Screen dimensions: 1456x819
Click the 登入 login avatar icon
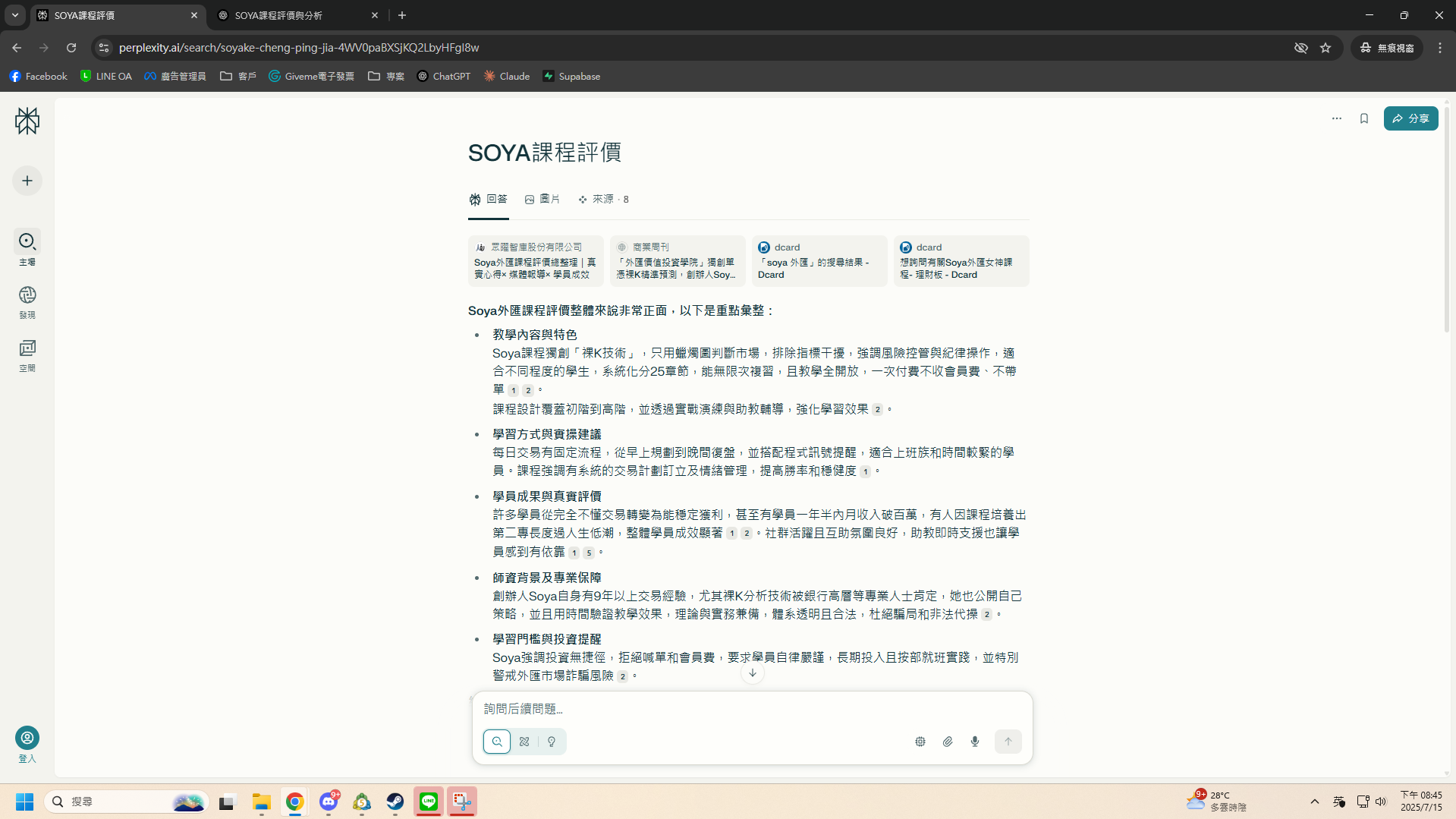pyautogui.click(x=27, y=738)
